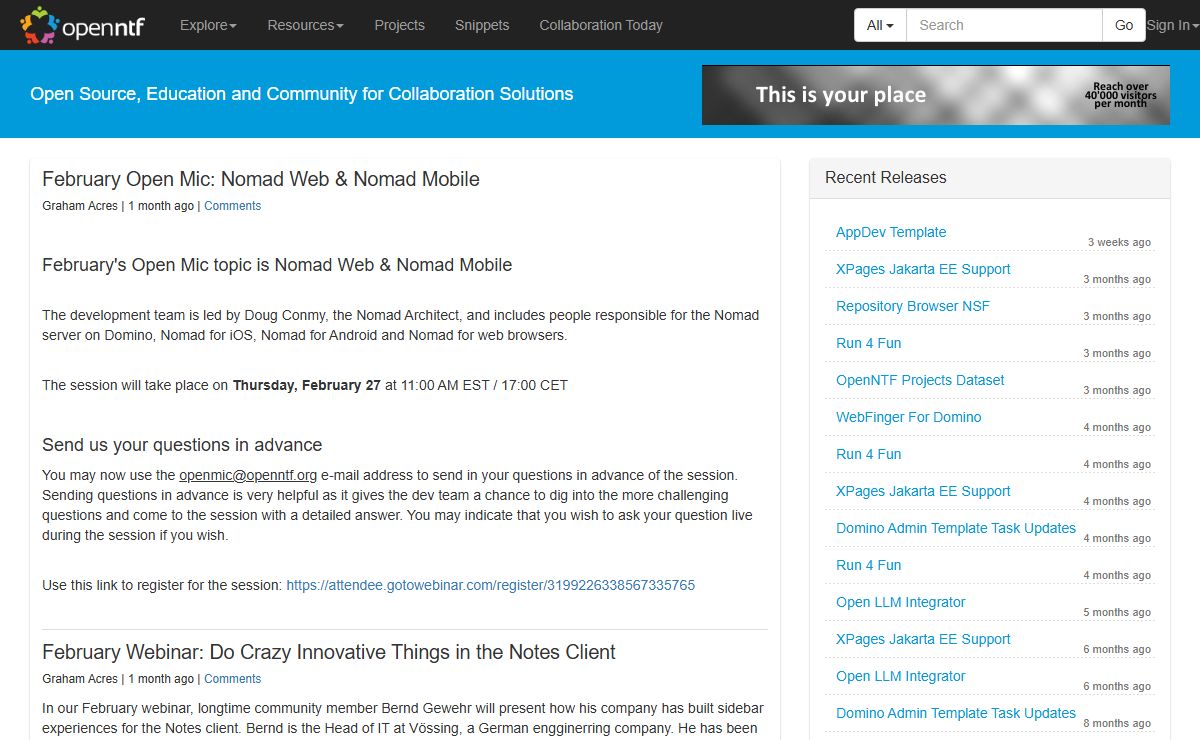Open the Explore dropdown menu
The image size is (1200, 740).
point(208,25)
